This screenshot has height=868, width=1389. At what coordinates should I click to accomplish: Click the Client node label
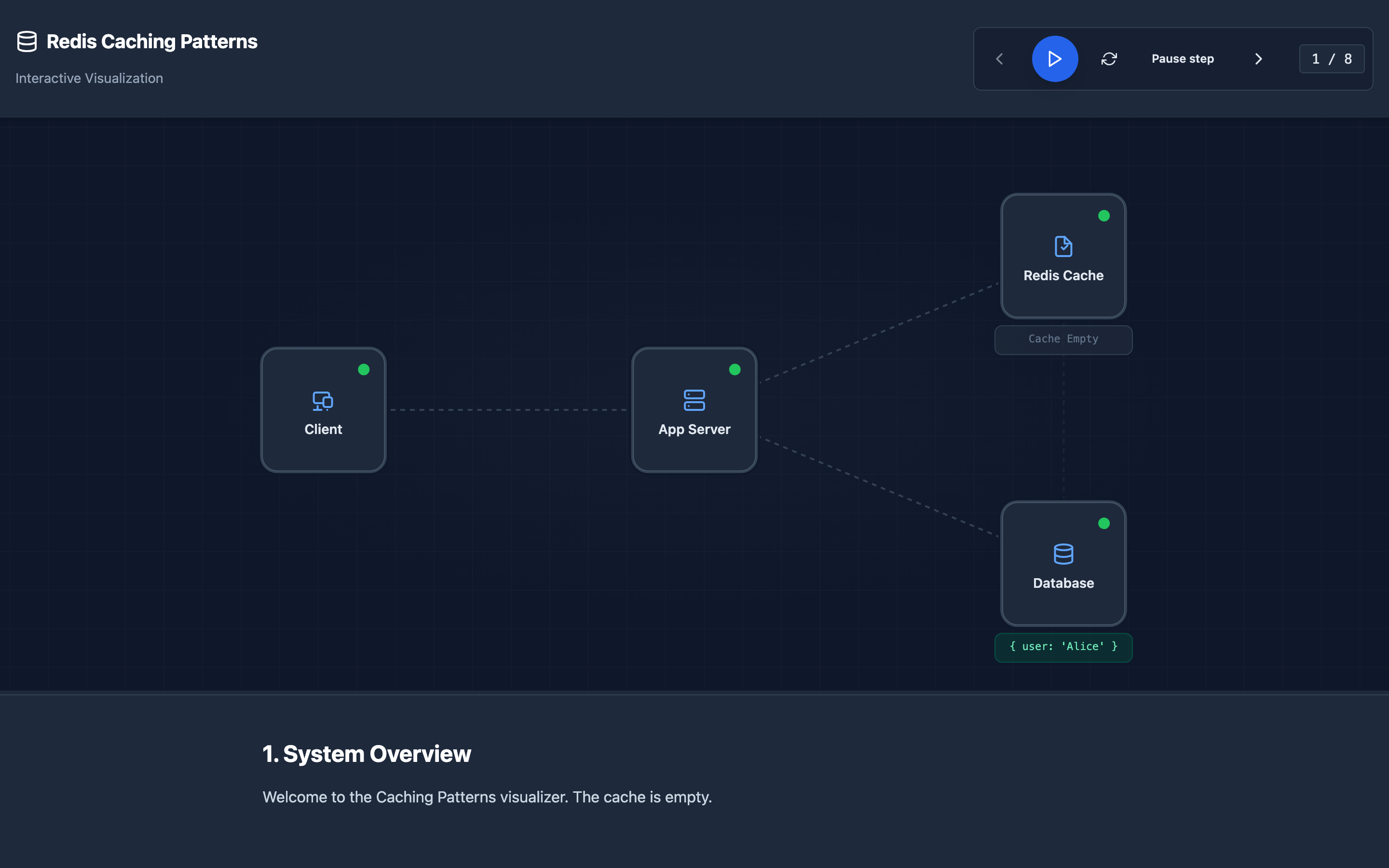tap(323, 429)
